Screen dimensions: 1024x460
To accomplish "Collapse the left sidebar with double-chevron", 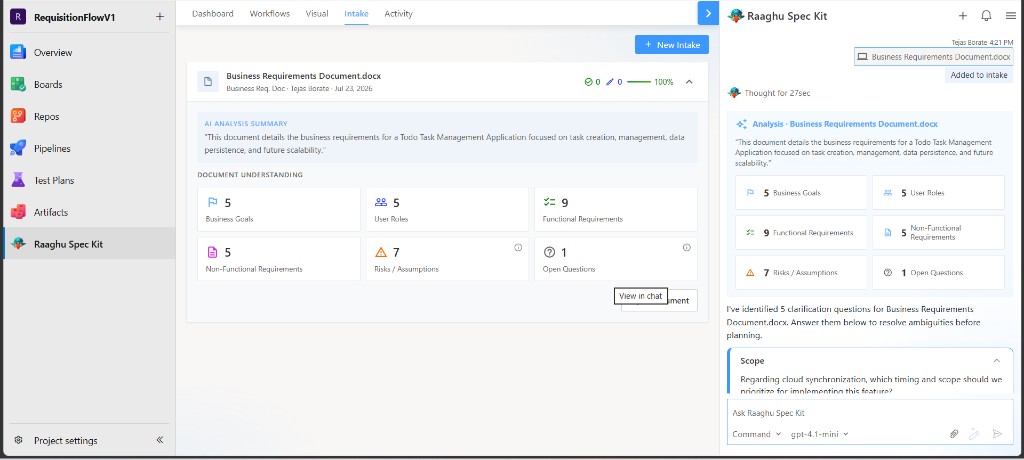I will pyautogui.click(x=159, y=440).
